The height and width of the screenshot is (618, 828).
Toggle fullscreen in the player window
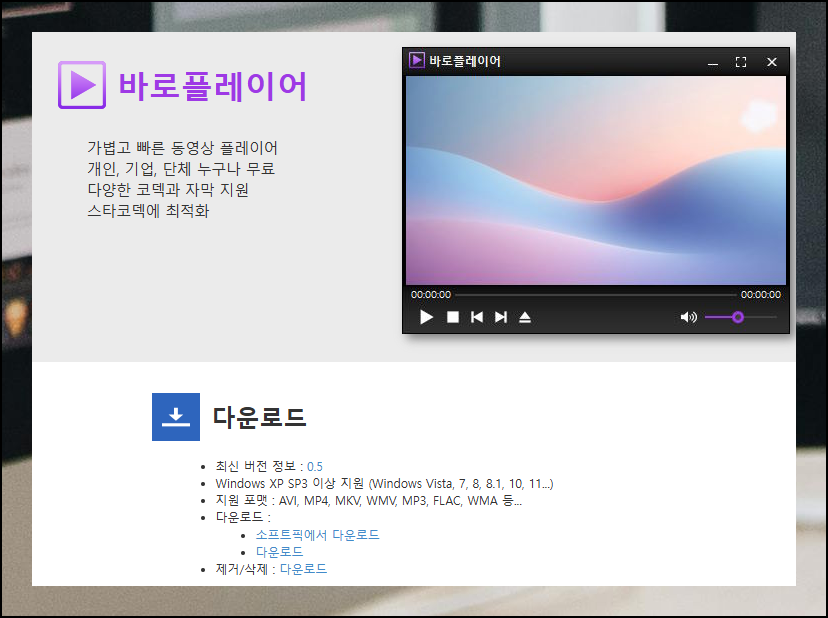(741, 62)
